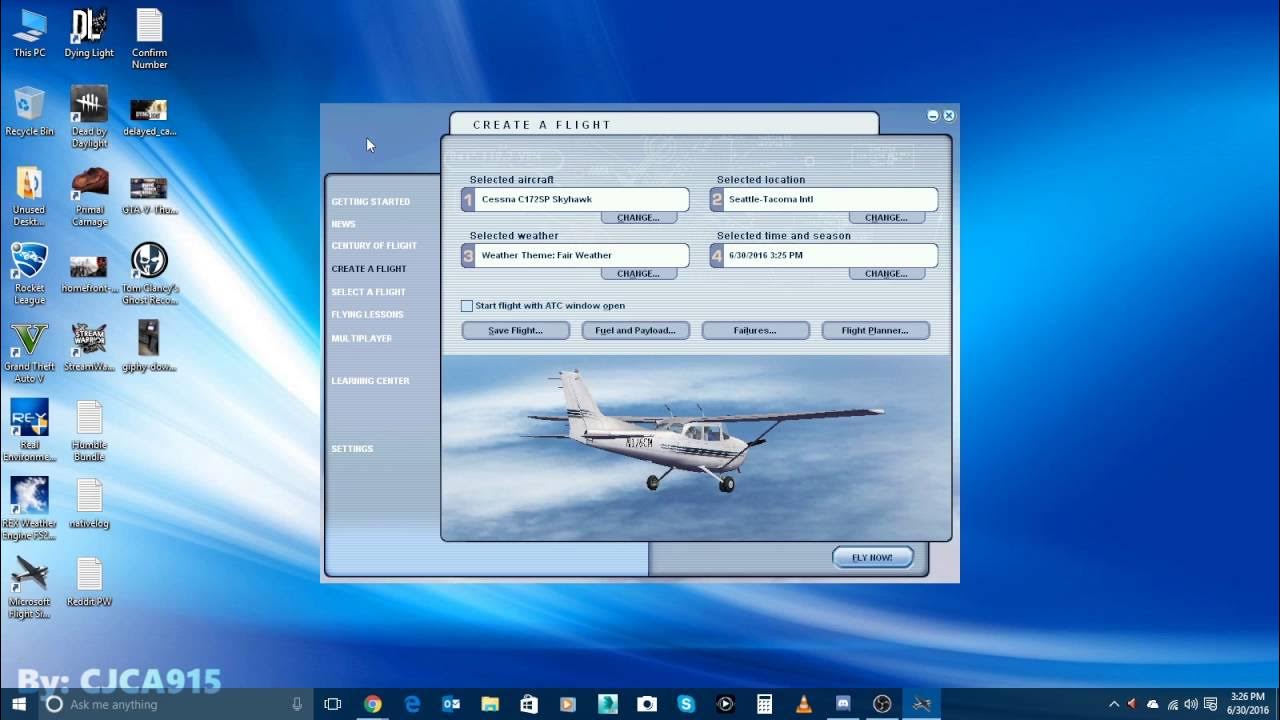Open Century of Flight section

[374, 246]
